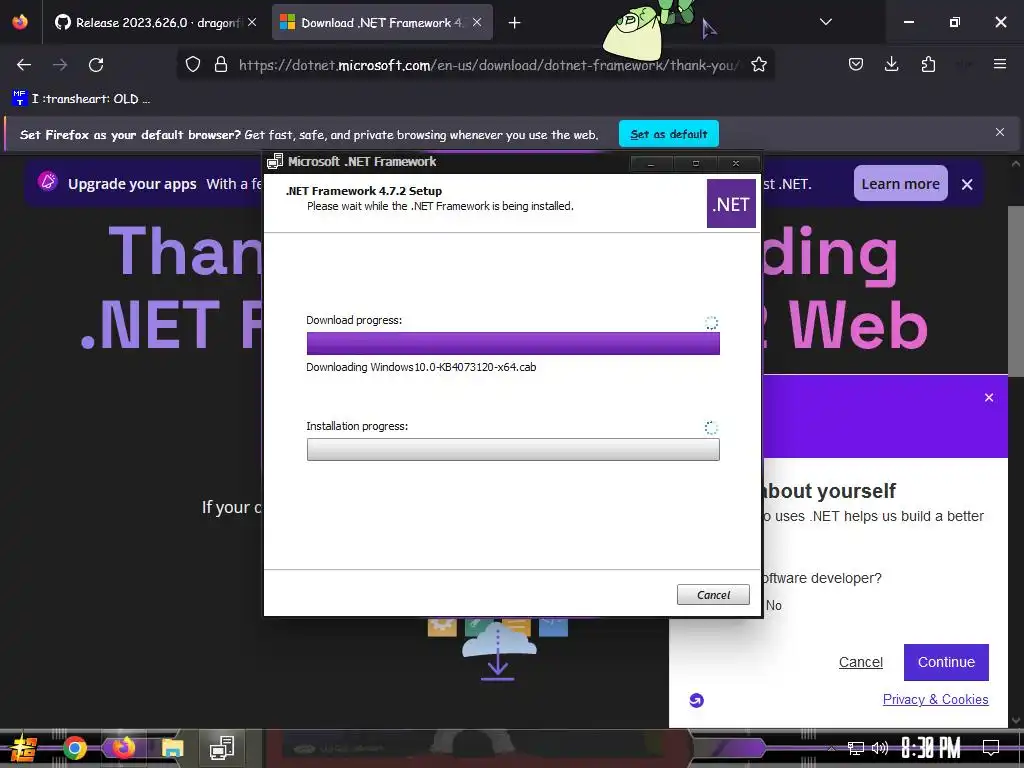This screenshot has width=1024, height=768.
Task: Close the Upgrade your apps banner
Action: [x=967, y=184]
